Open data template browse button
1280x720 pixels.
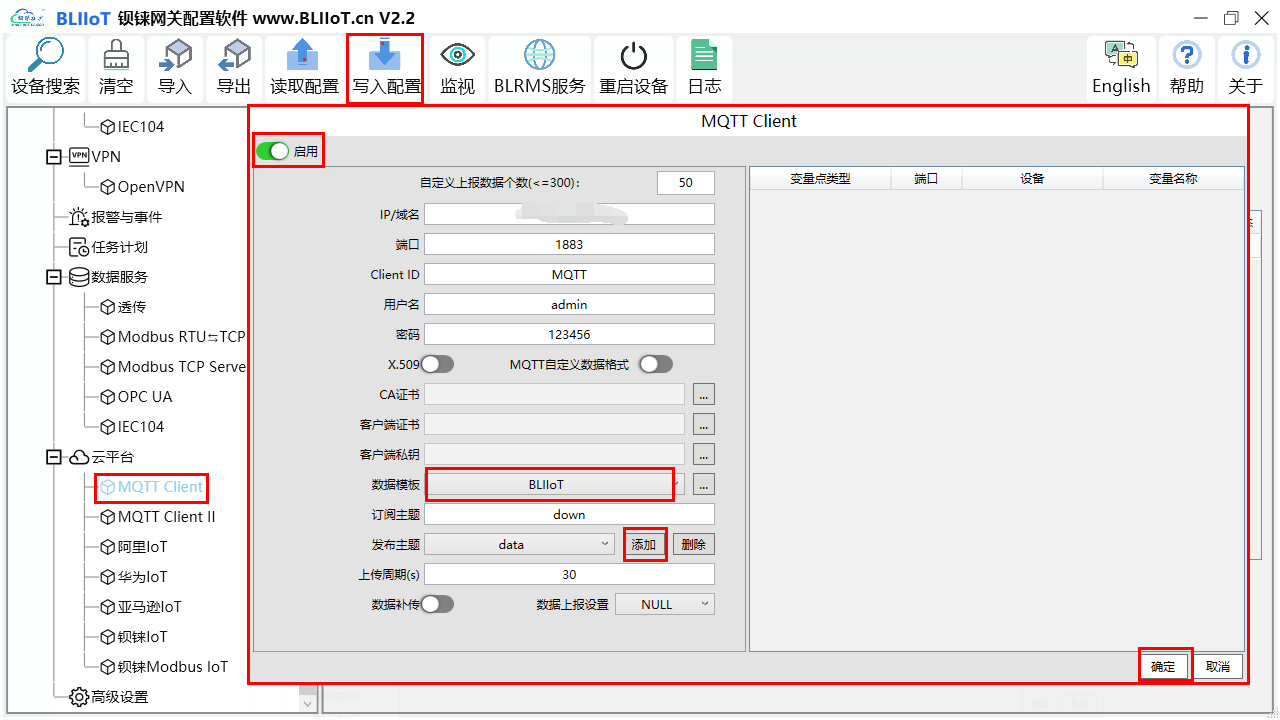pyautogui.click(x=704, y=484)
